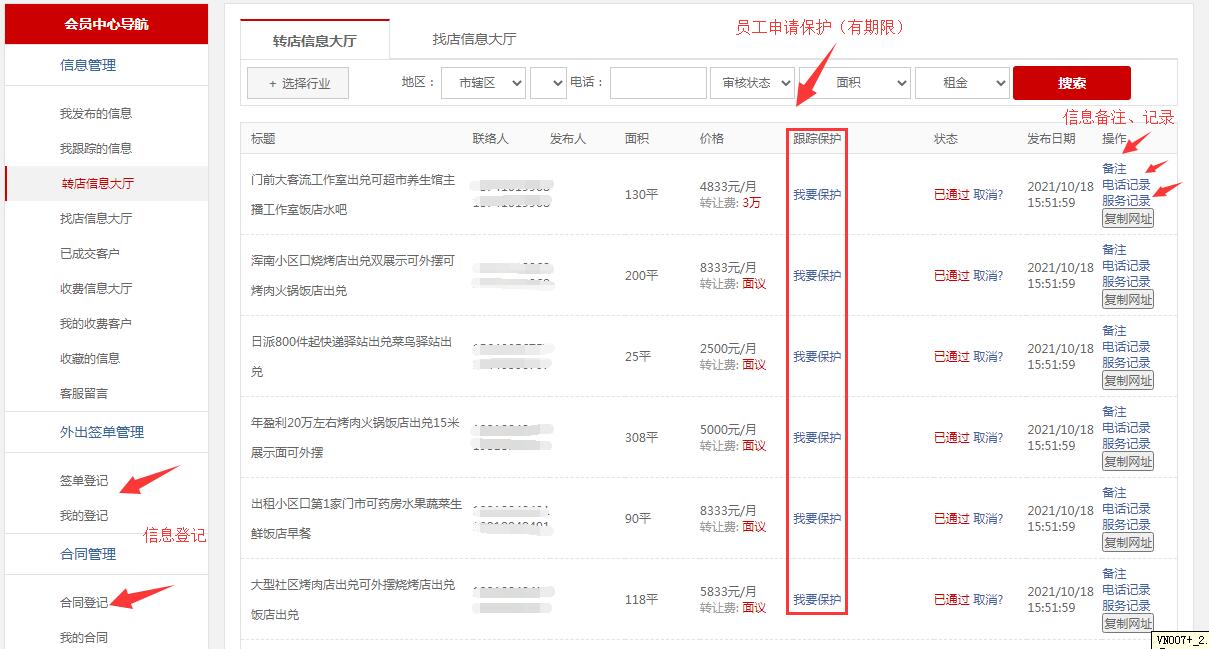Click the 会员中心导航 header

106,24
